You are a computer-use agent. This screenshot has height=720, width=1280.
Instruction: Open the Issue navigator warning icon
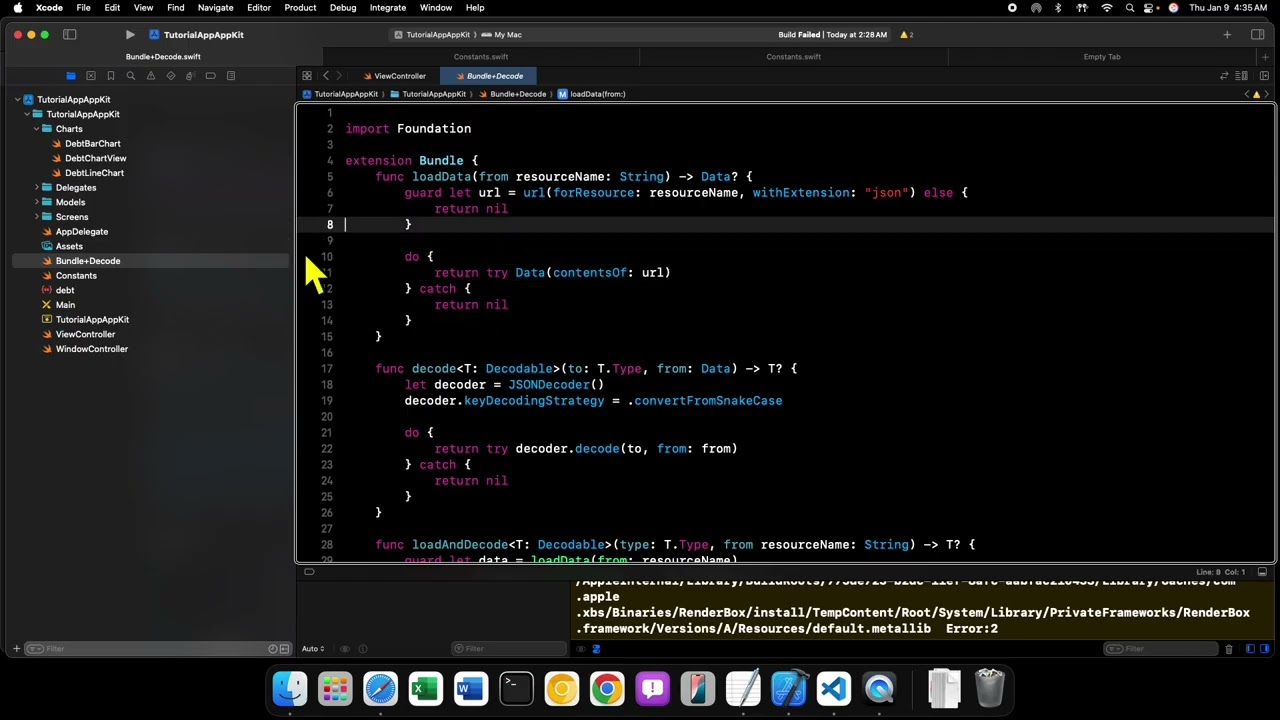tap(151, 76)
